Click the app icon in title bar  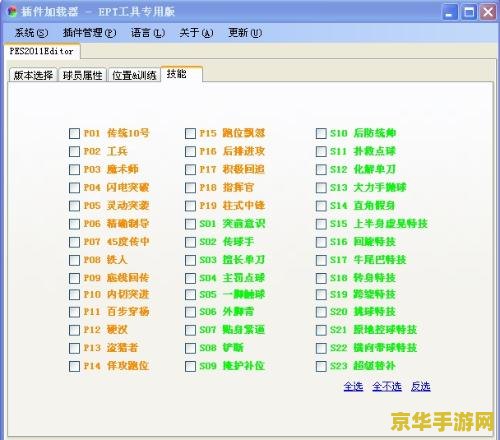pyautogui.click(x=12, y=12)
